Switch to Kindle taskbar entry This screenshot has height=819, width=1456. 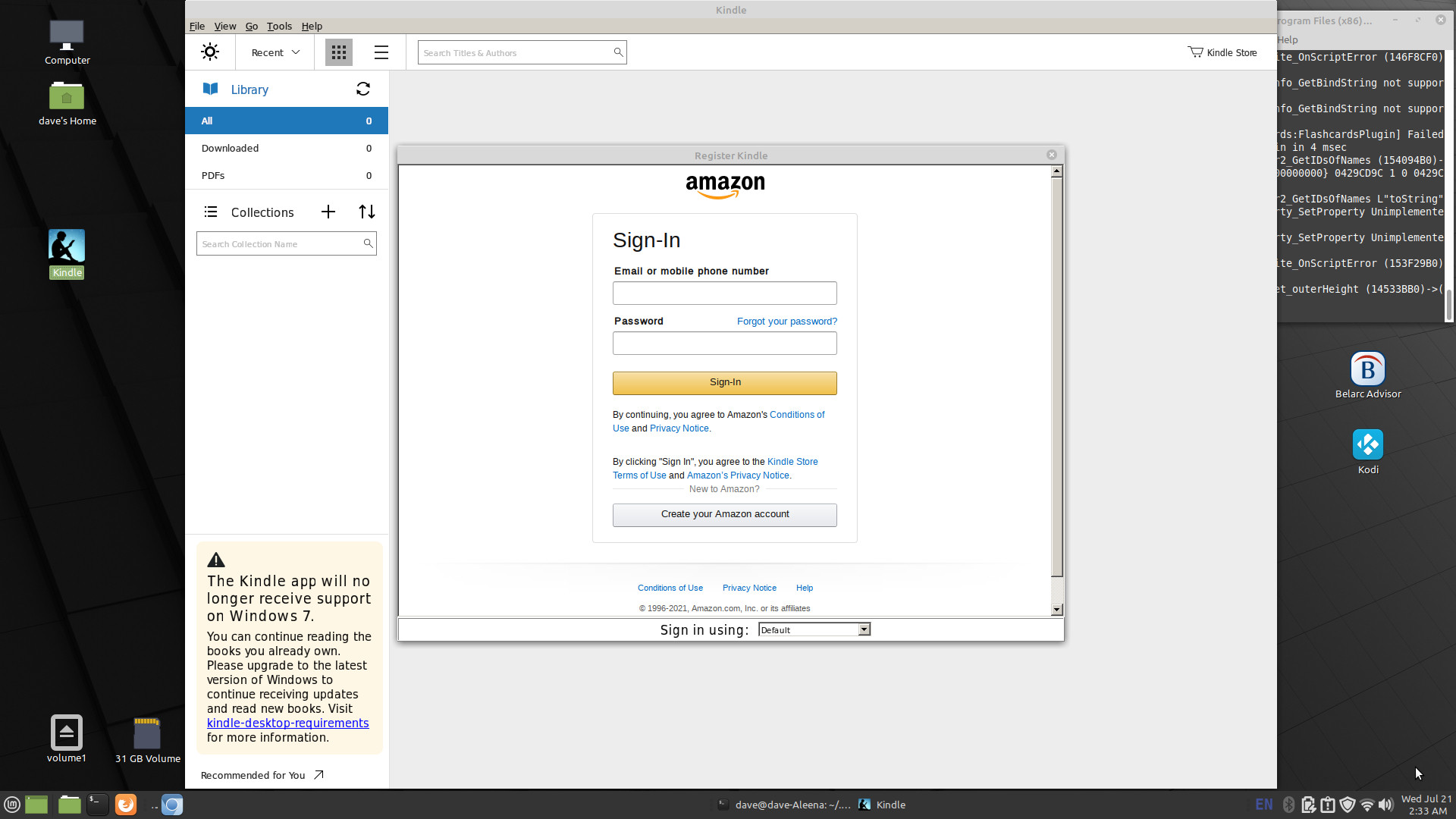click(882, 805)
